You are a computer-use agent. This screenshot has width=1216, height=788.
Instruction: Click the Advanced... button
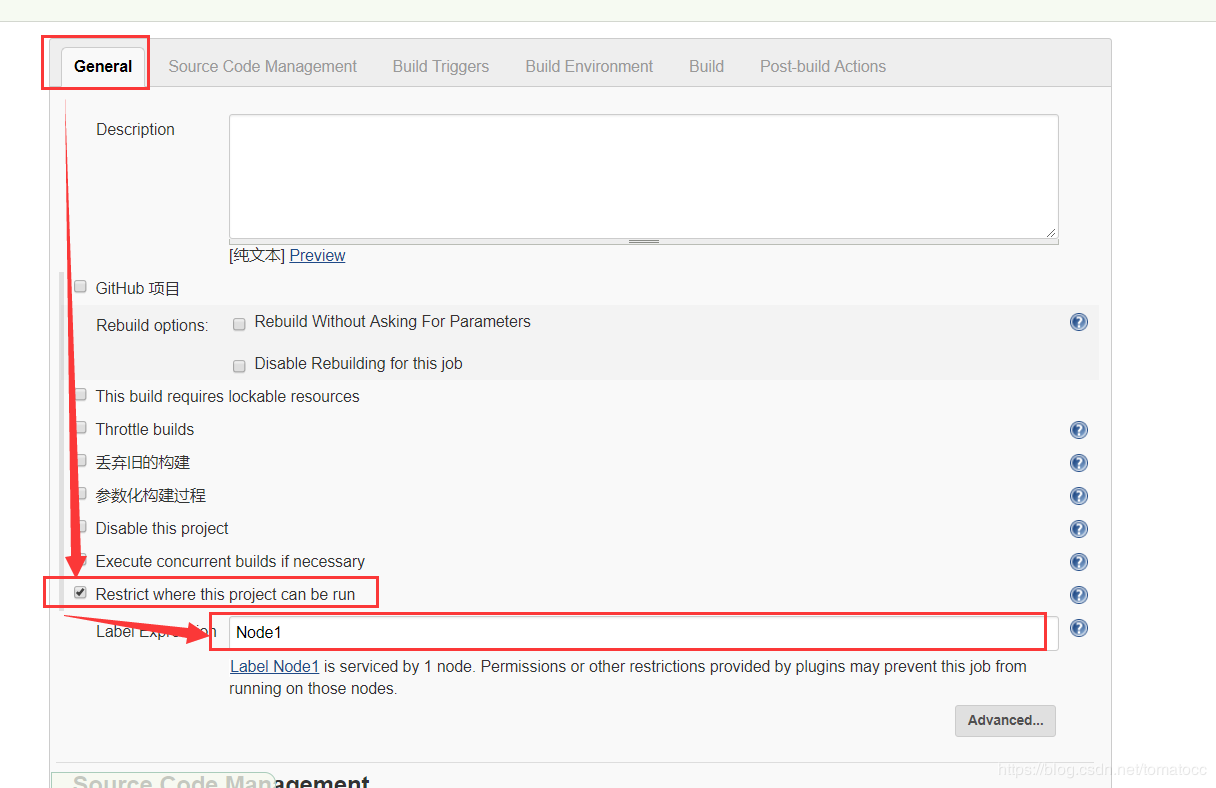point(1005,720)
